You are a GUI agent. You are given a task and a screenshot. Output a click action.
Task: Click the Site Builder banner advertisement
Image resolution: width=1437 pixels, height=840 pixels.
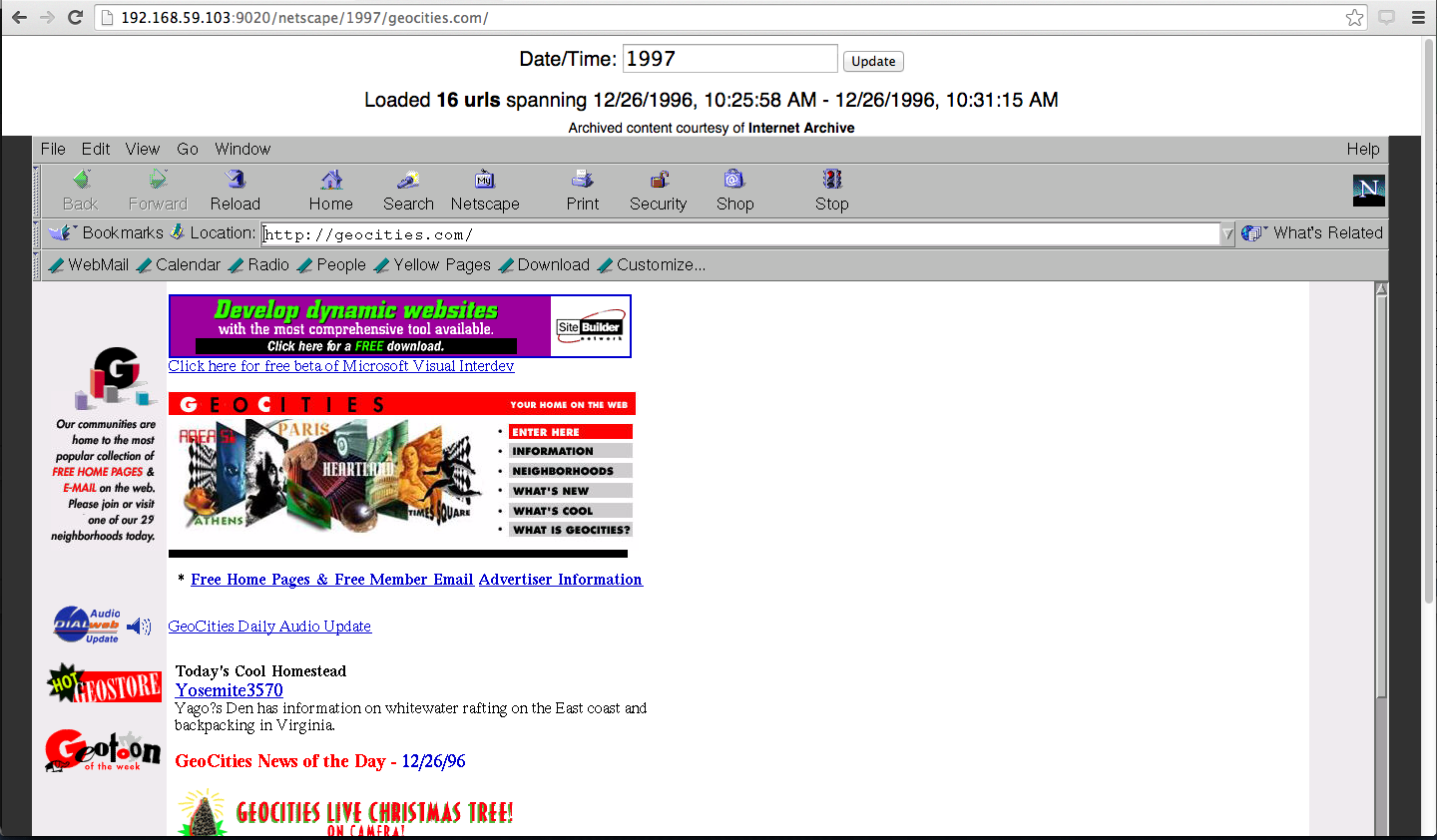(x=400, y=326)
